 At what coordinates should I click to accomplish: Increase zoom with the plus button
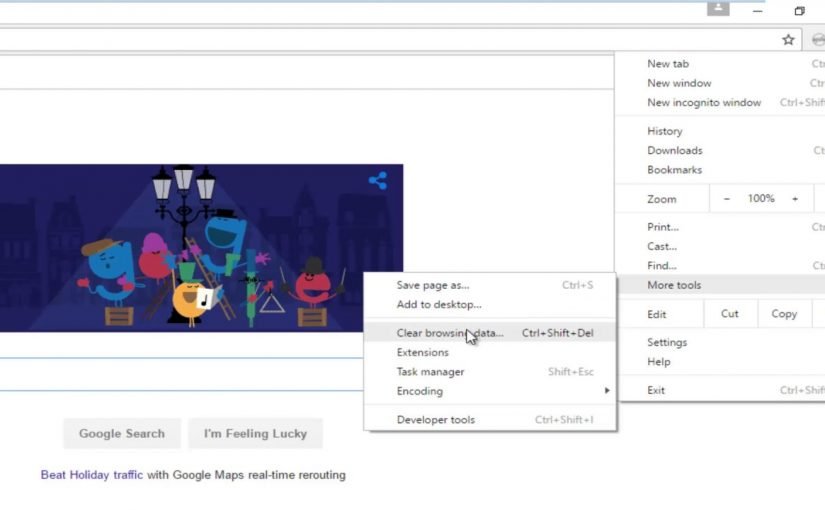795,199
